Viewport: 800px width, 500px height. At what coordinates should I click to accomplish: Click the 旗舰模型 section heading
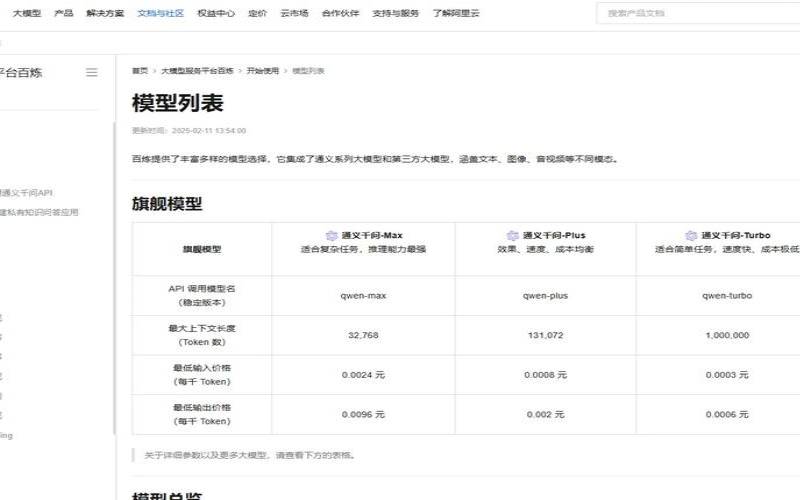pos(167,204)
